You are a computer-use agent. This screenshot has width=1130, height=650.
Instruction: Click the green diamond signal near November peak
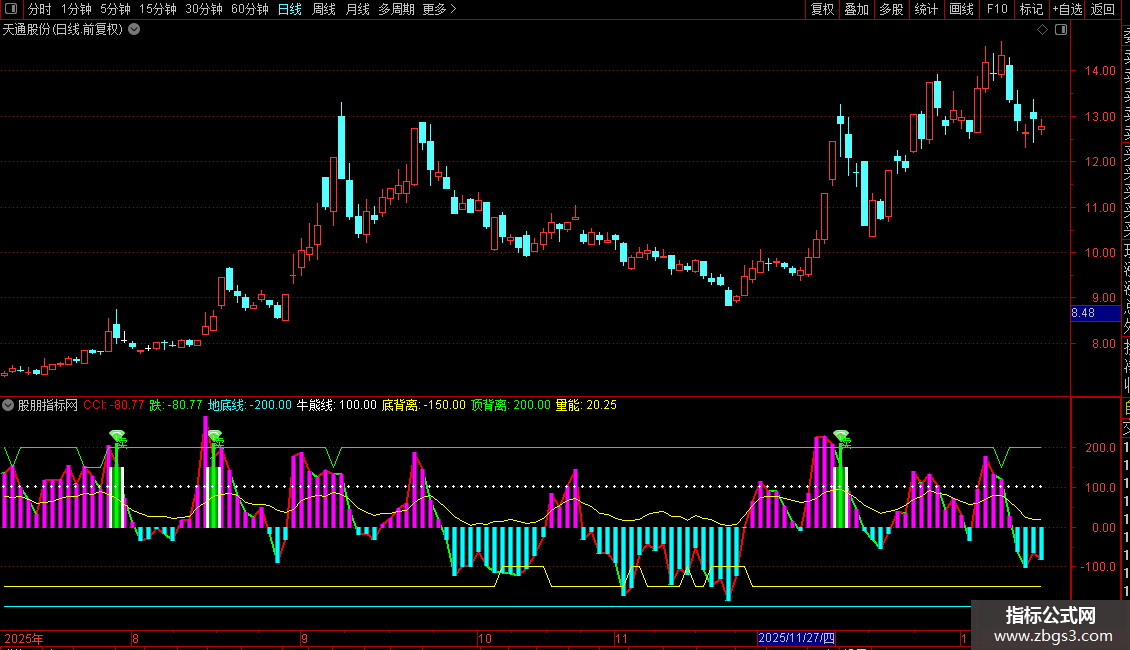[x=841, y=436]
